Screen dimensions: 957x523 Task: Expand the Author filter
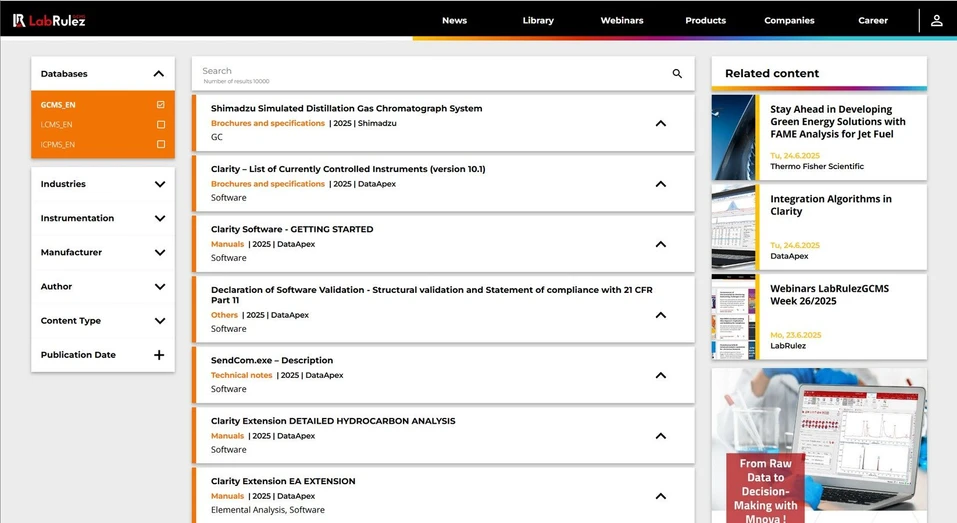pyautogui.click(x=159, y=286)
